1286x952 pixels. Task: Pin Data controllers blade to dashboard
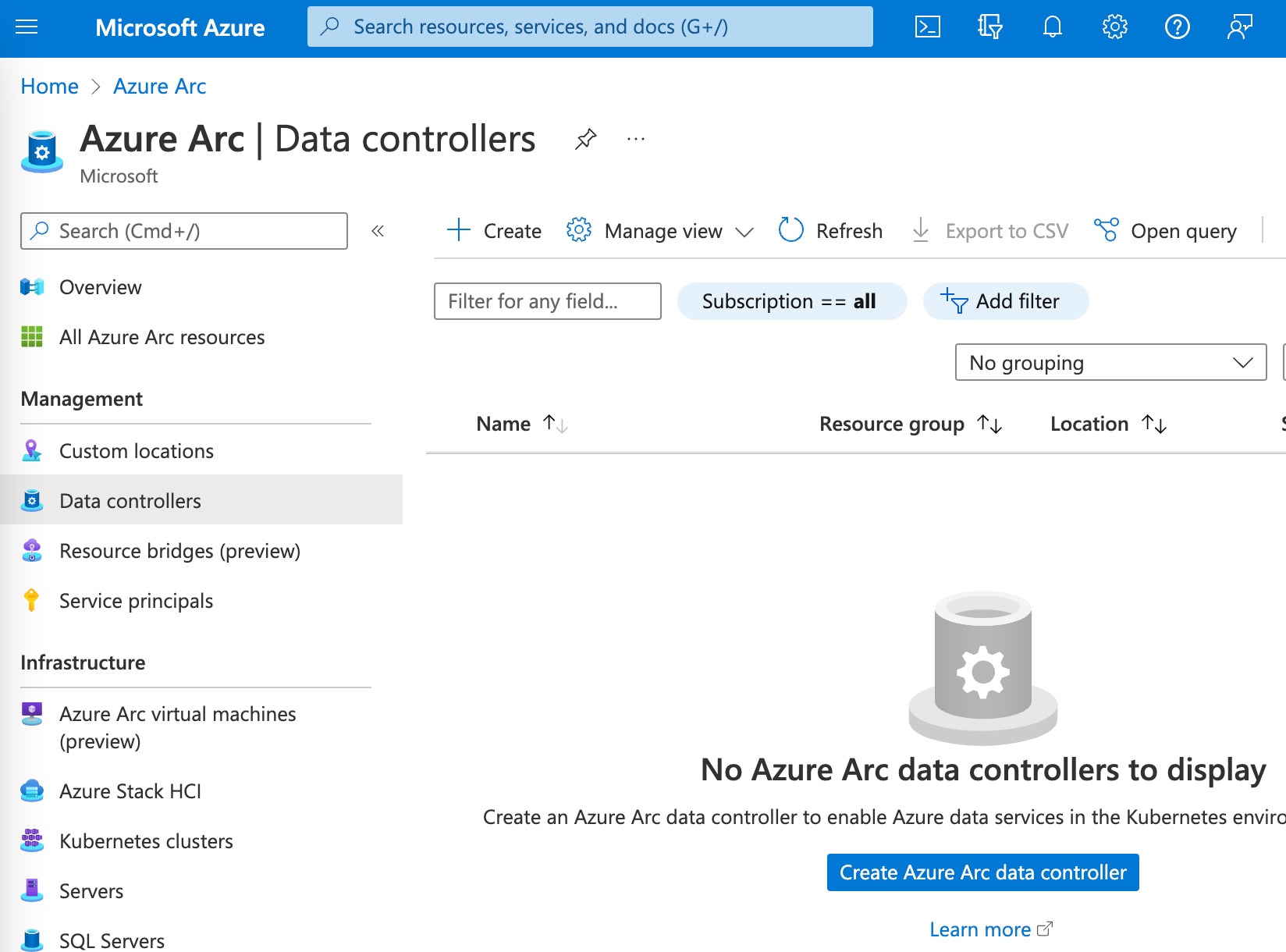[x=585, y=140]
